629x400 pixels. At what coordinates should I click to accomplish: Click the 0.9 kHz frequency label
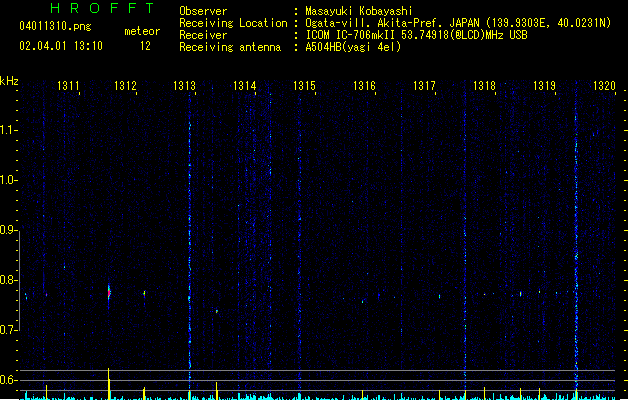(8, 229)
